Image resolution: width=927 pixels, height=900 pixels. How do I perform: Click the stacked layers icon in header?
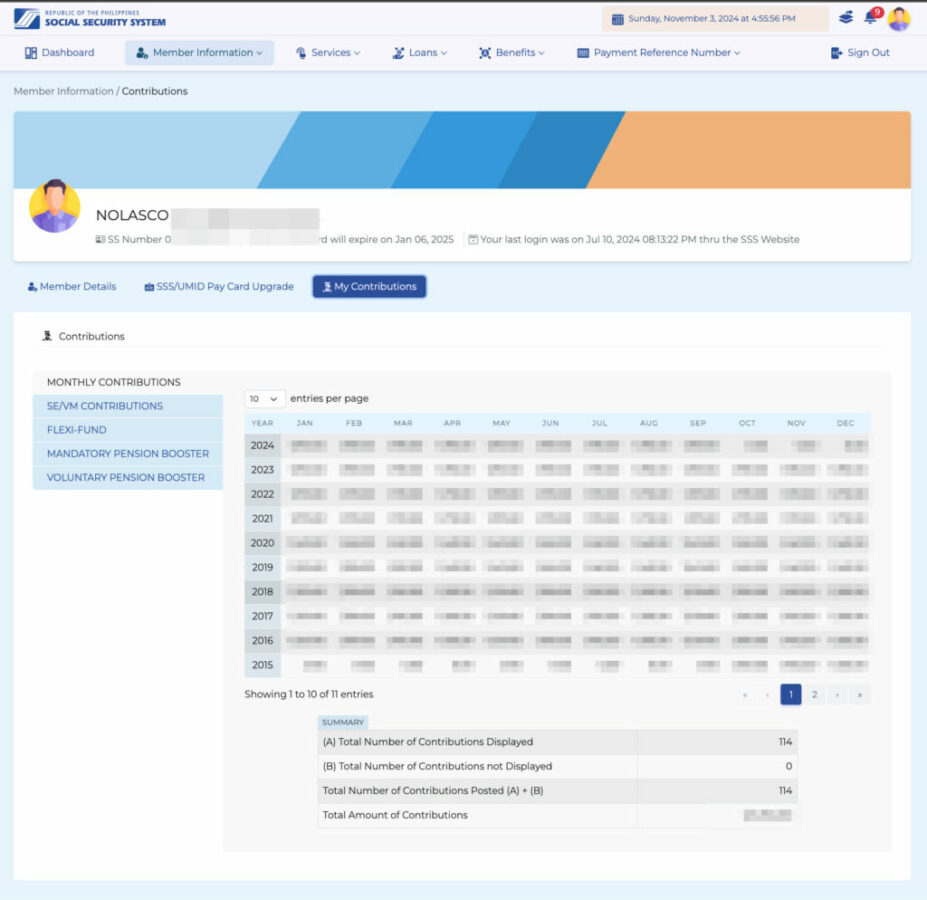click(846, 18)
